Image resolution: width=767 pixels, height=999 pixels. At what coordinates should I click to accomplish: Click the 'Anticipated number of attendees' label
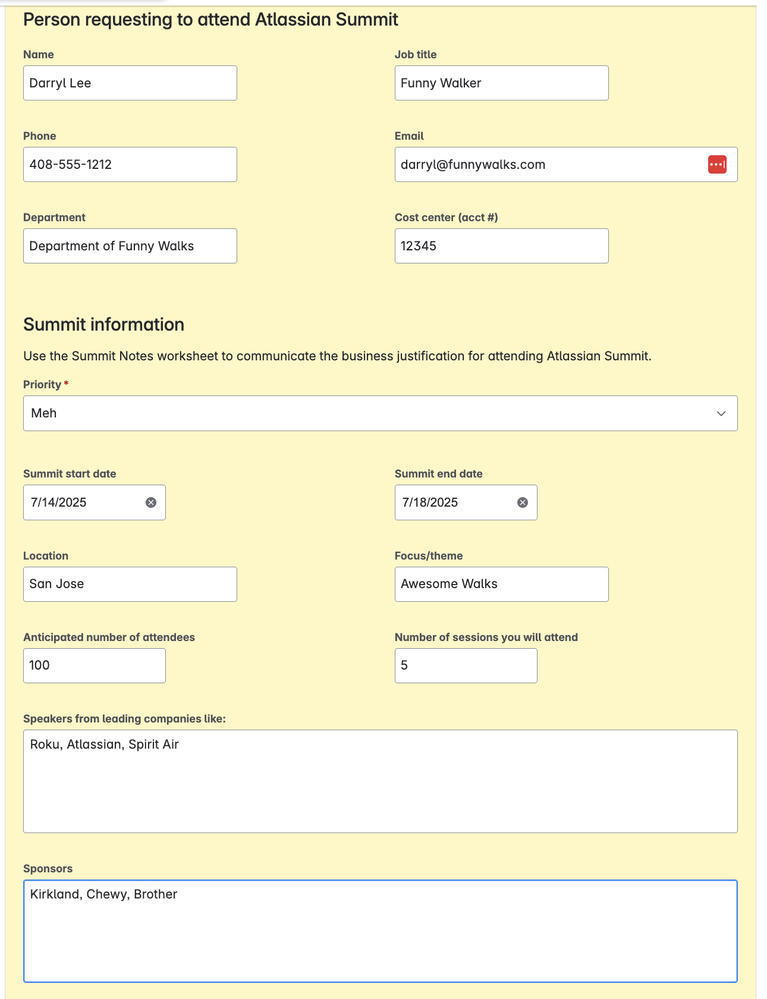[109, 637]
